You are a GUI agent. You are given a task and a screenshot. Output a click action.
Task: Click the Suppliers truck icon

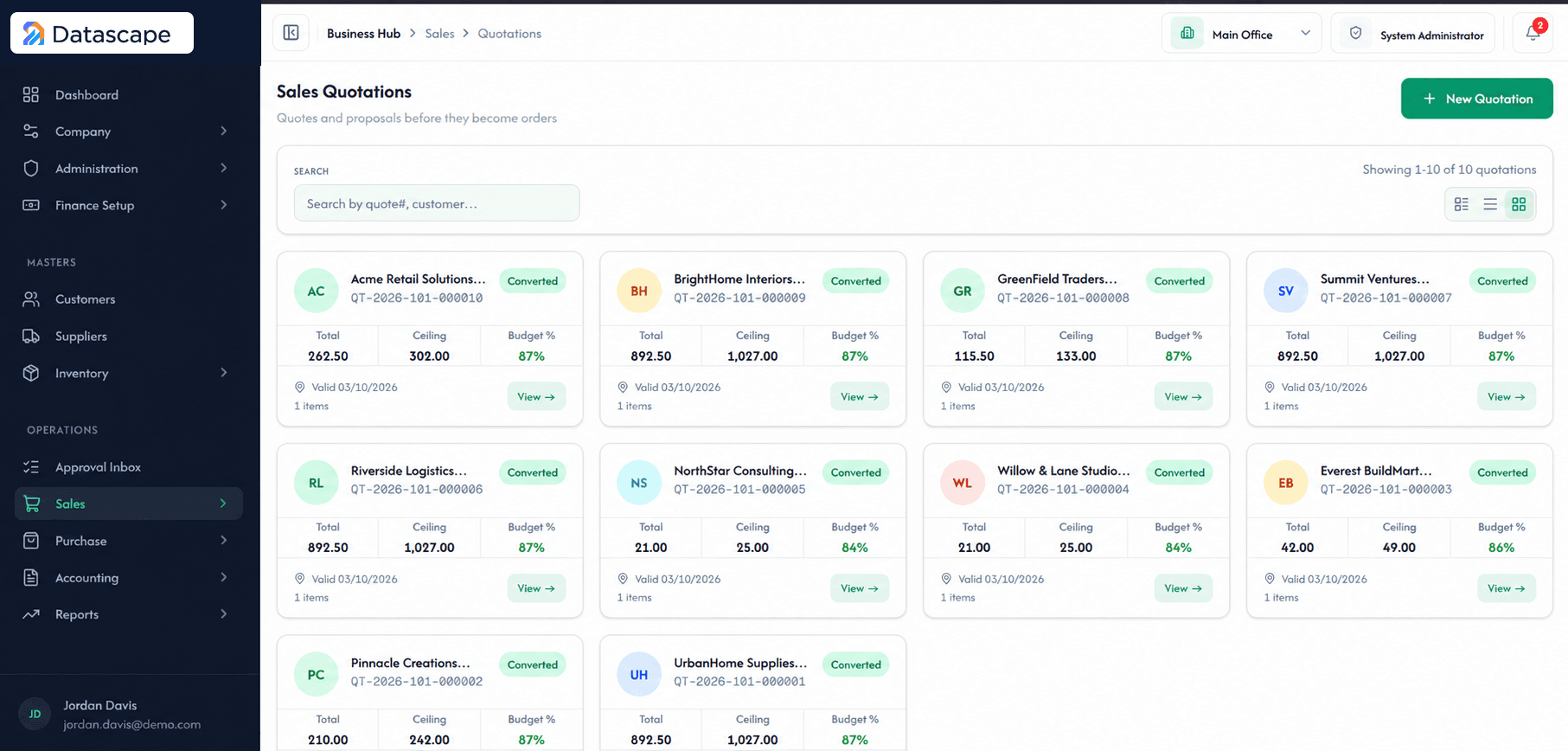coord(31,336)
